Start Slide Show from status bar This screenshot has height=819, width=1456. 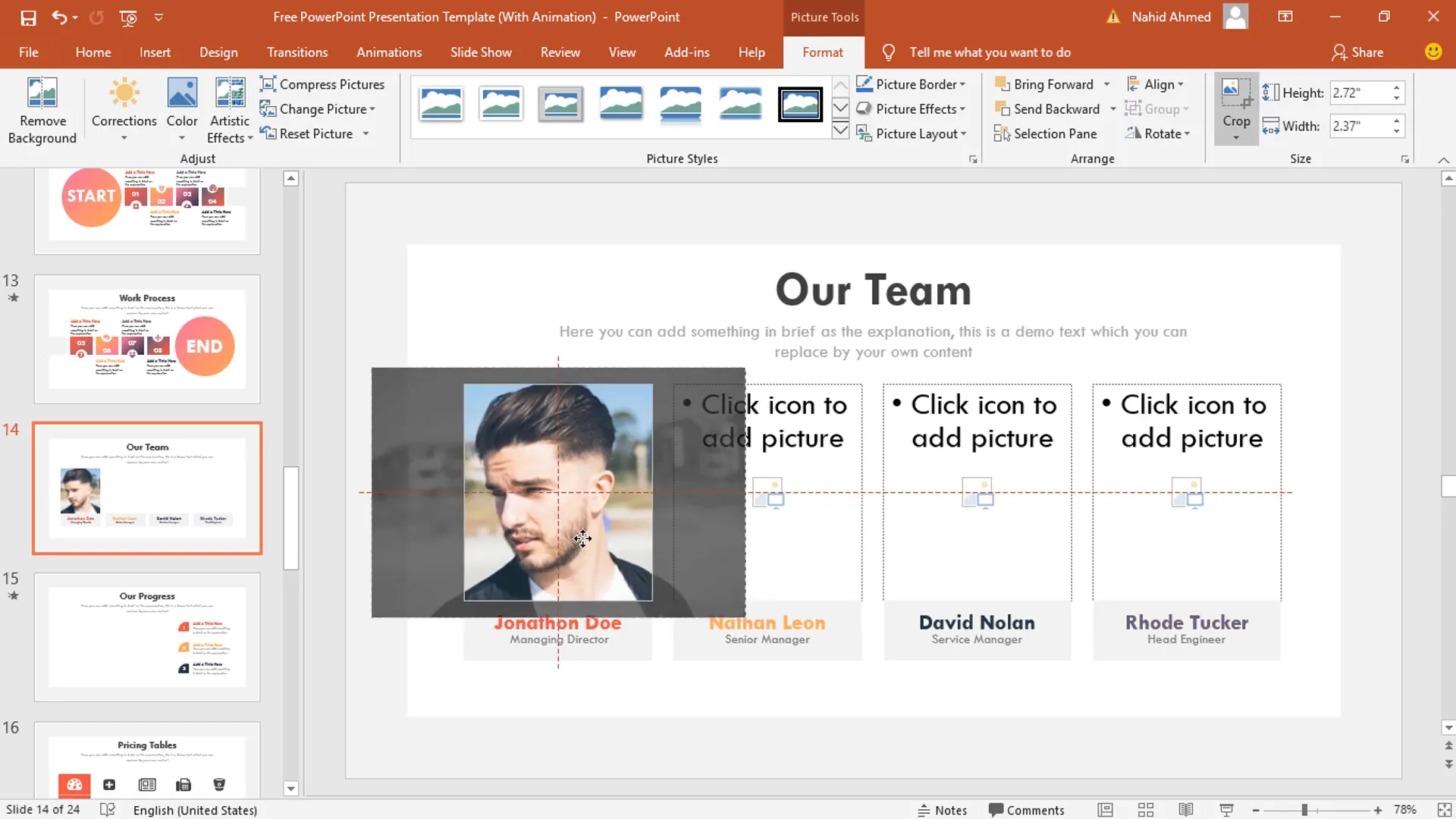coord(1226,810)
